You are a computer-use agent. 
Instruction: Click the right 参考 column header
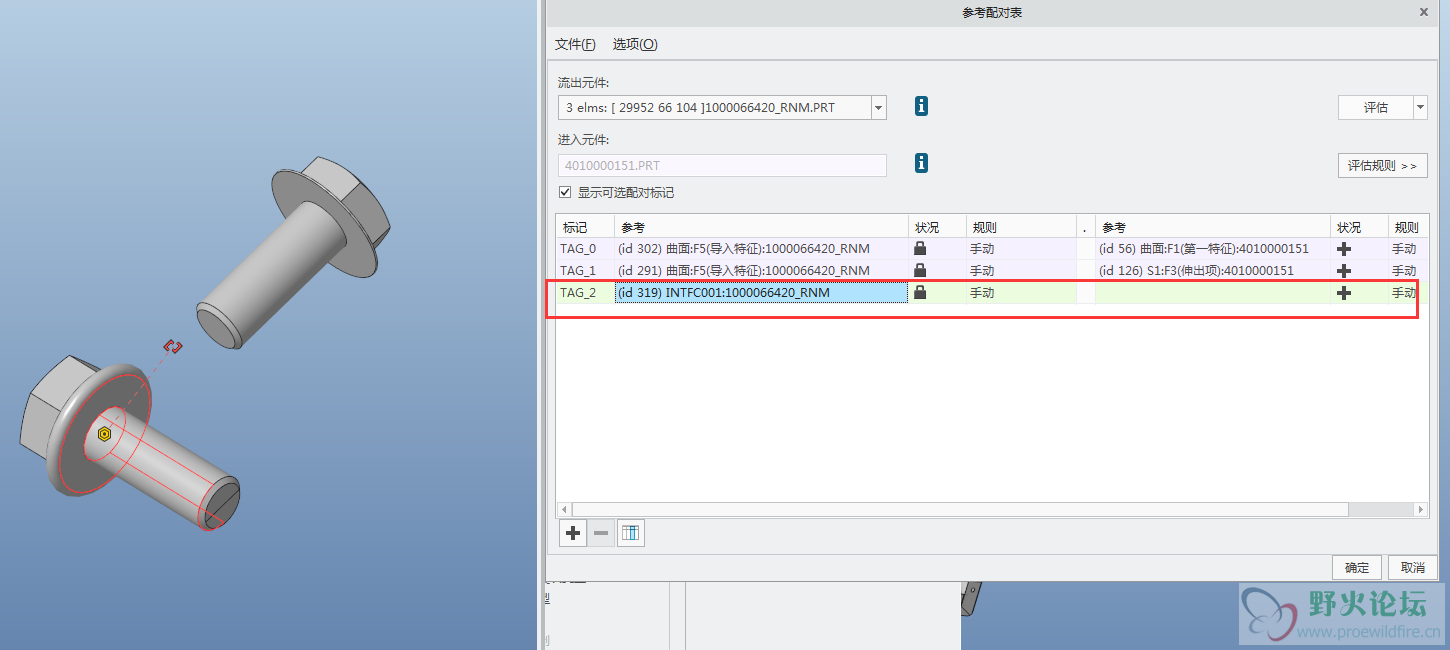(x=1213, y=227)
